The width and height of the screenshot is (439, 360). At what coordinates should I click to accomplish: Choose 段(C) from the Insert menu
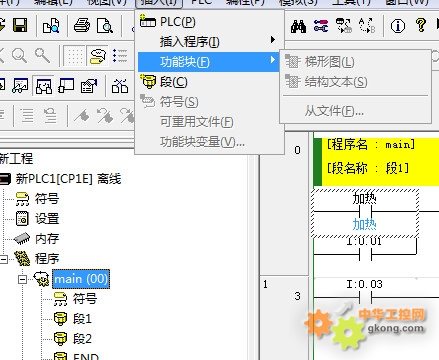point(209,82)
